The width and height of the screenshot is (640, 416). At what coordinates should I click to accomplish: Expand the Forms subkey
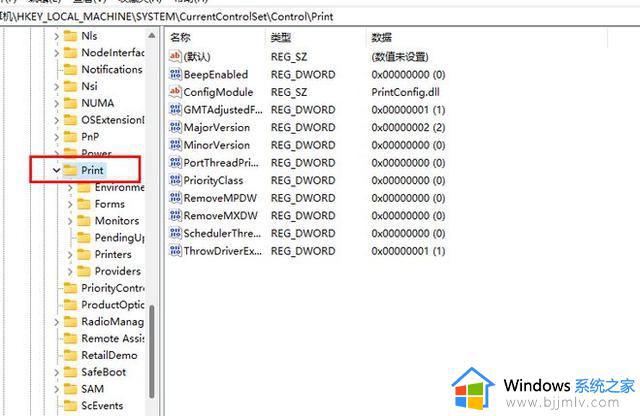[70, 204]
